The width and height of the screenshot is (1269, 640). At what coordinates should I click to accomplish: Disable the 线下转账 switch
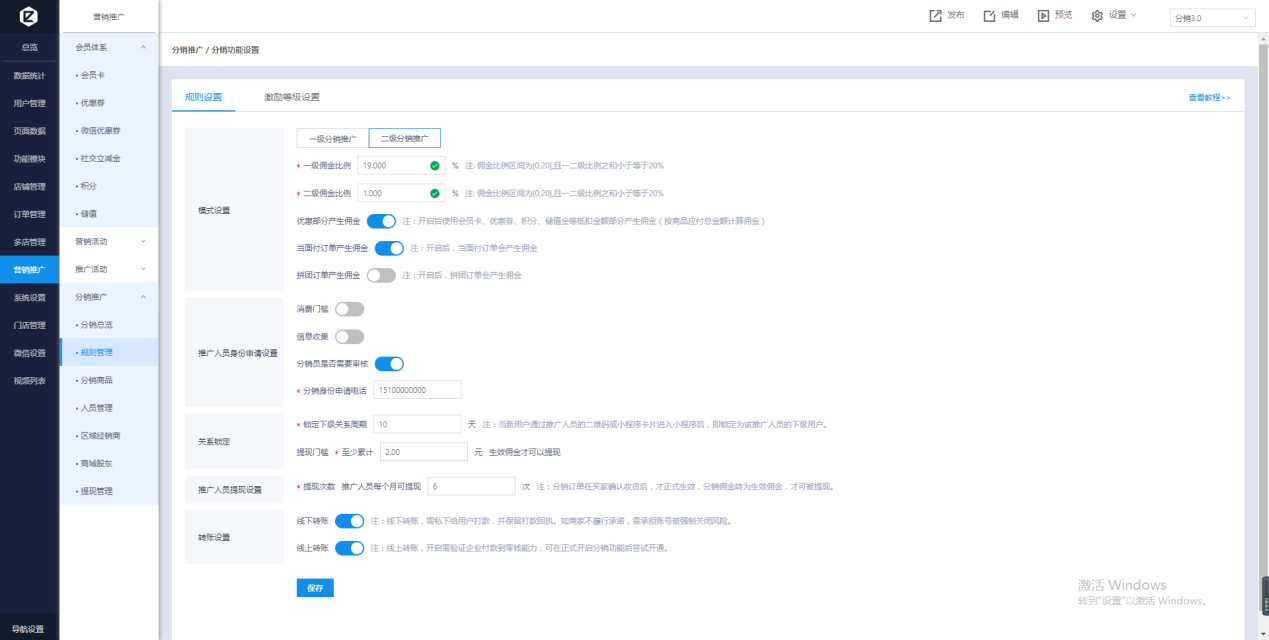tap(349, 521)
